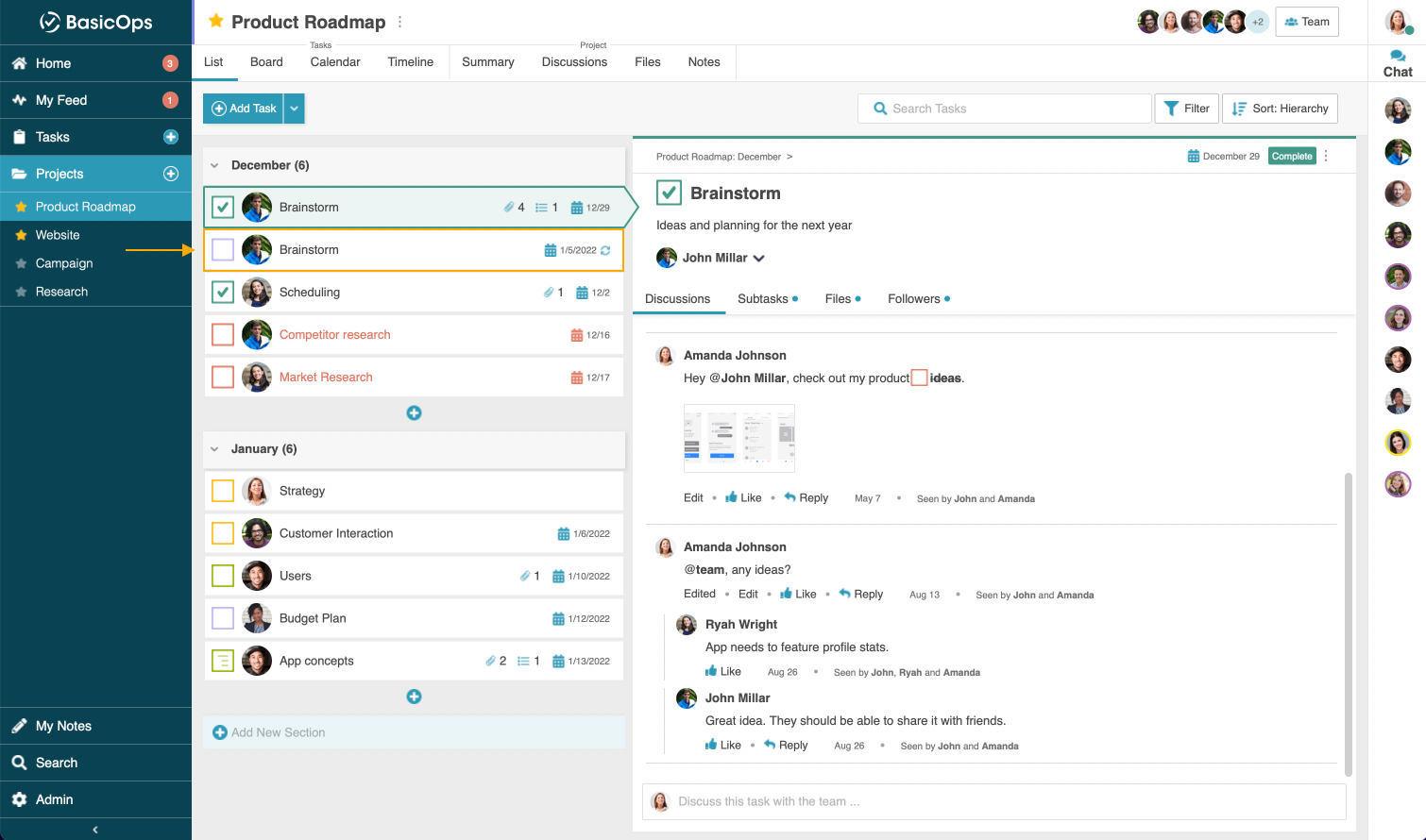Click the plus icon next to Tasks
This screenshot has height=840, width=1426.
171,137
